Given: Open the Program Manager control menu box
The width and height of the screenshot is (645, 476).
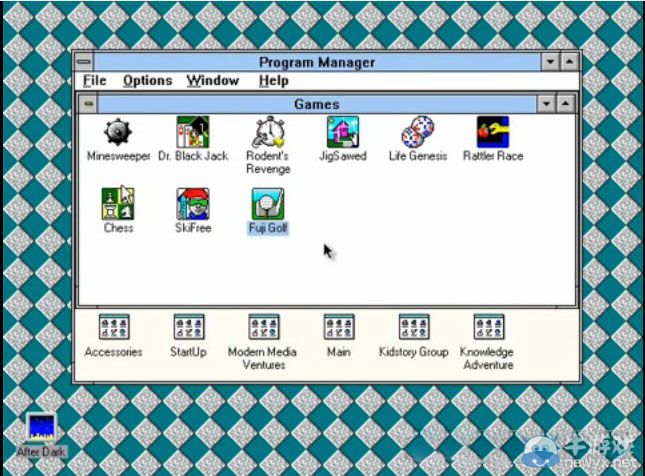Looking at the screenshot, I should (84, 62).
